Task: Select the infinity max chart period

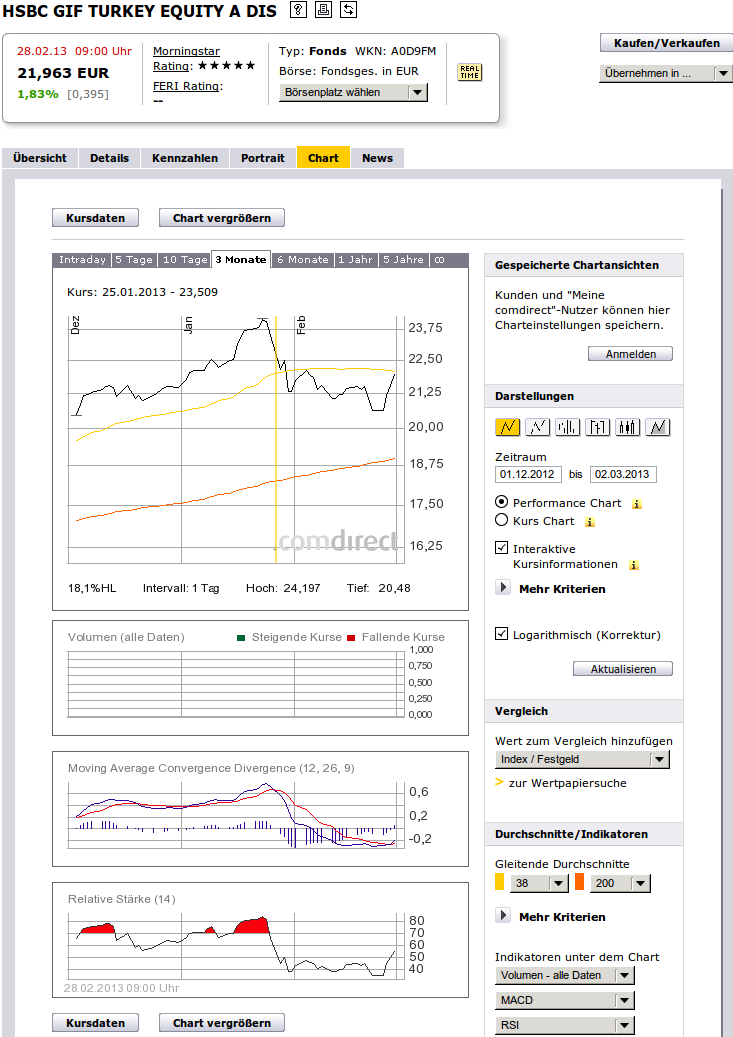Action: click(x=440, y=260)
